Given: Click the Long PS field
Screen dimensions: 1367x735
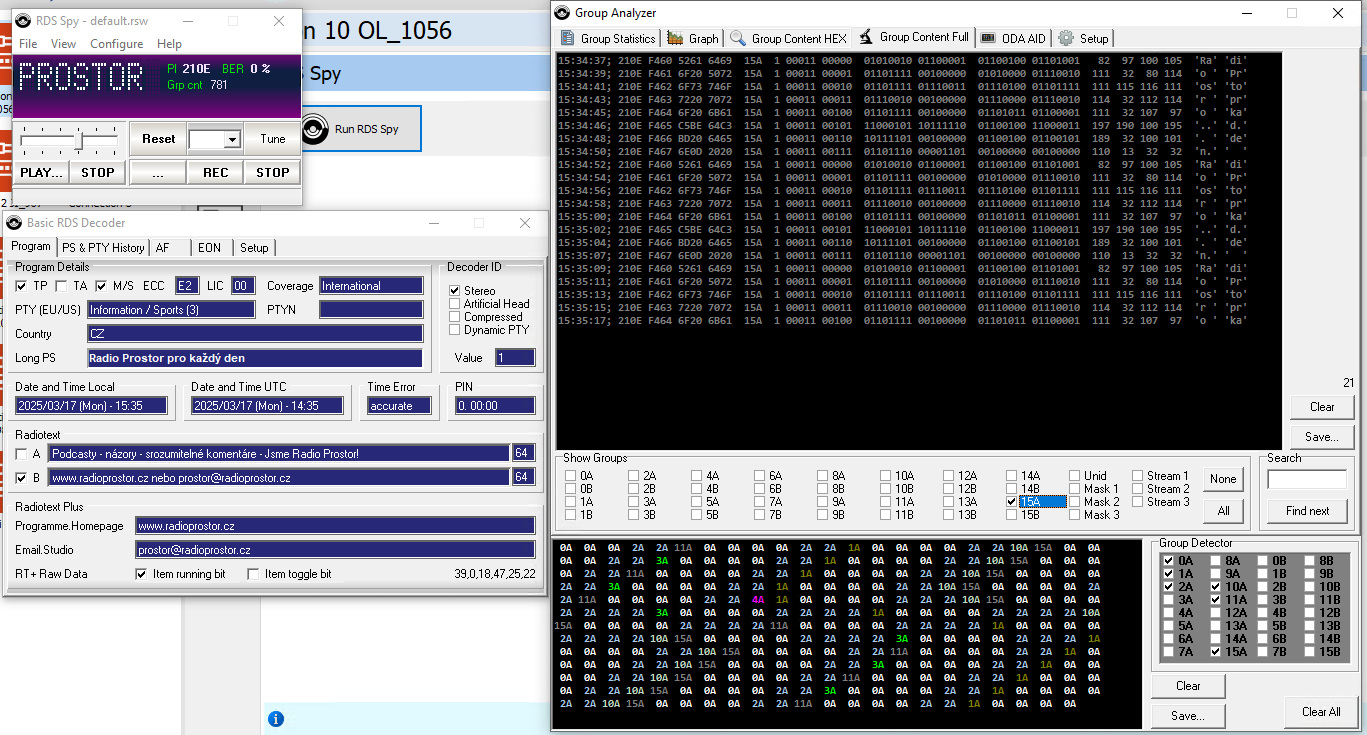Looking at the screenshot, I should (x=255, y=358).
